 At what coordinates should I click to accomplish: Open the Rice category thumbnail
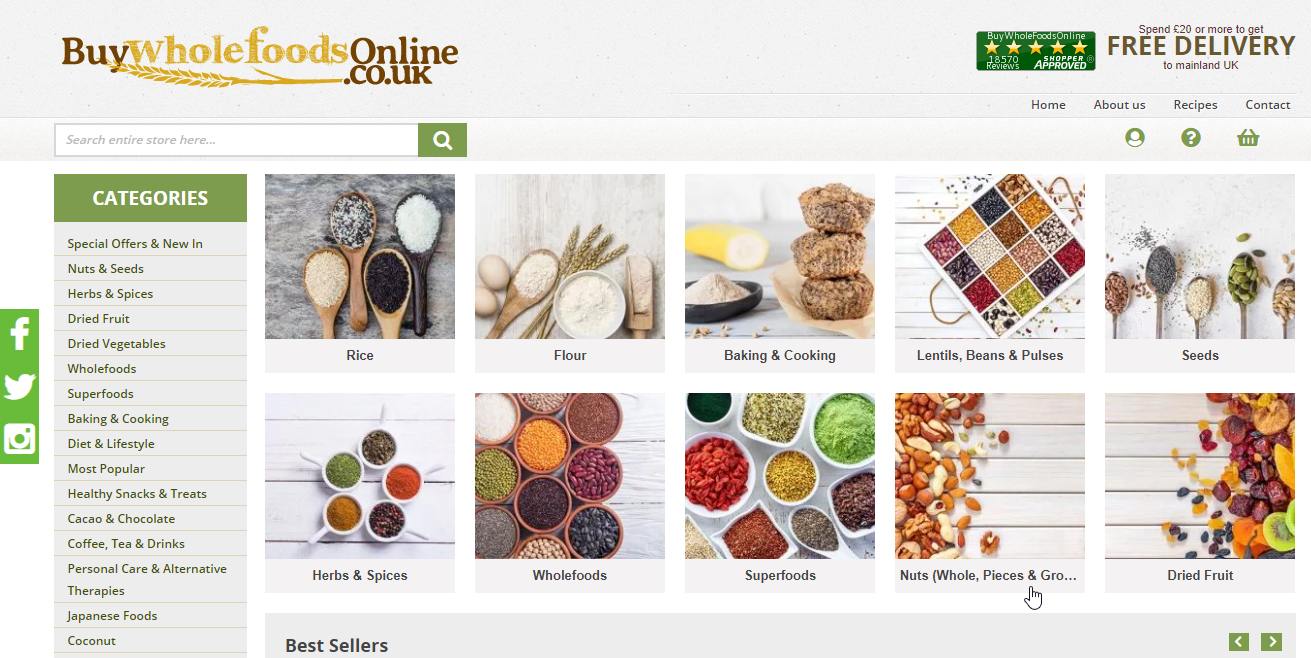coord(360,257)
